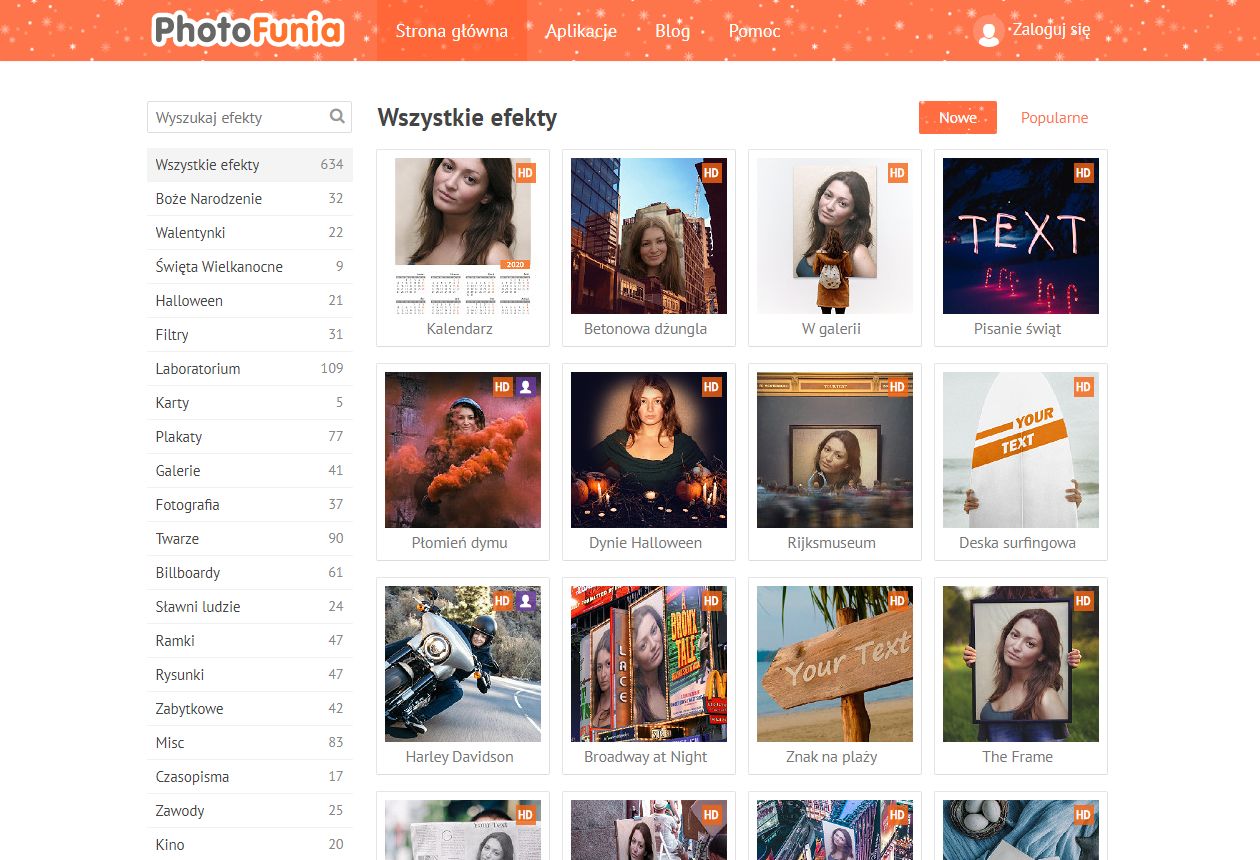
Task: Open Pisanie świąt effect thumbnail
Action: 1021,236
